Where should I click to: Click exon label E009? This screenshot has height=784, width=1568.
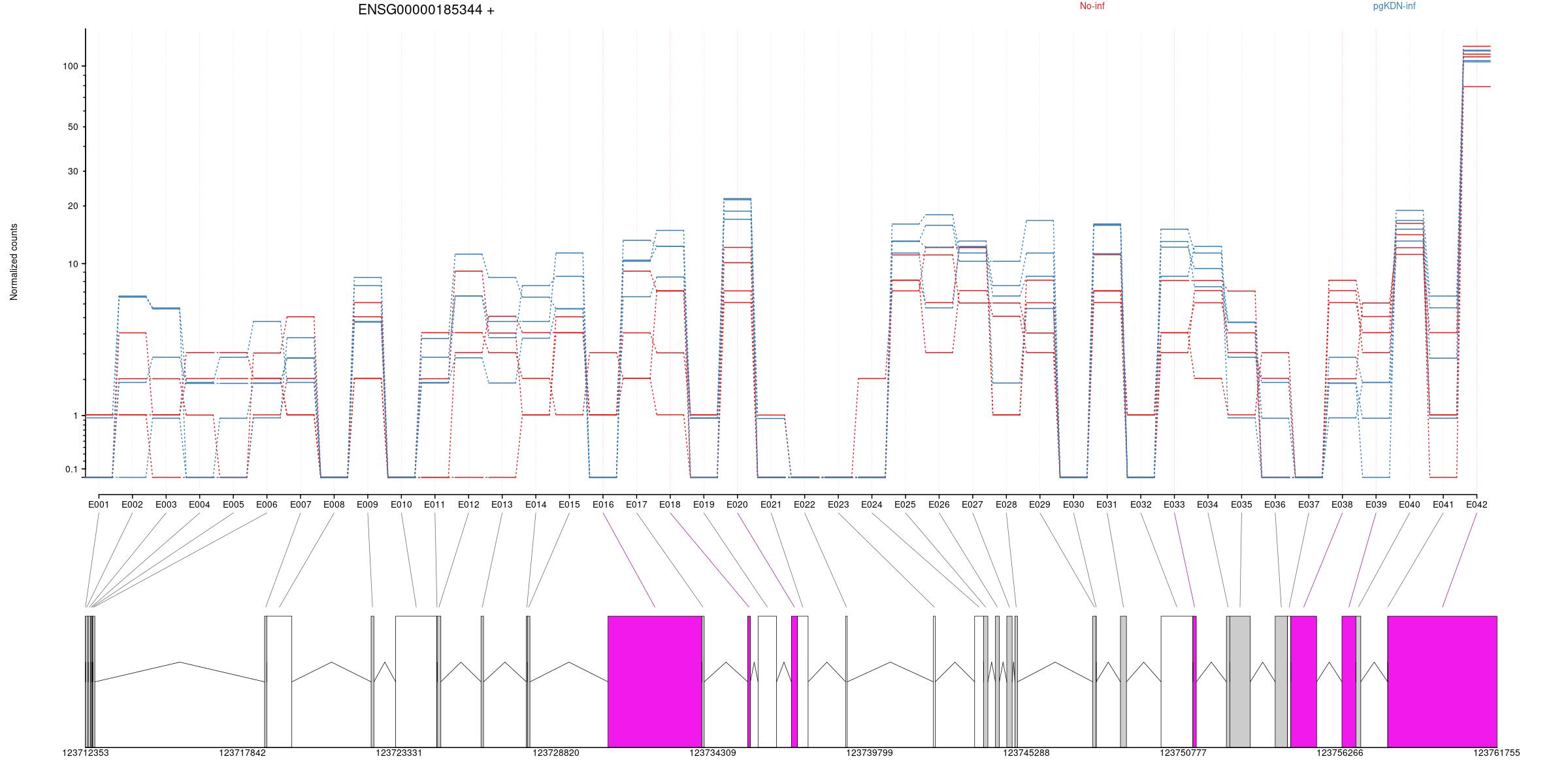coord(367,504)
